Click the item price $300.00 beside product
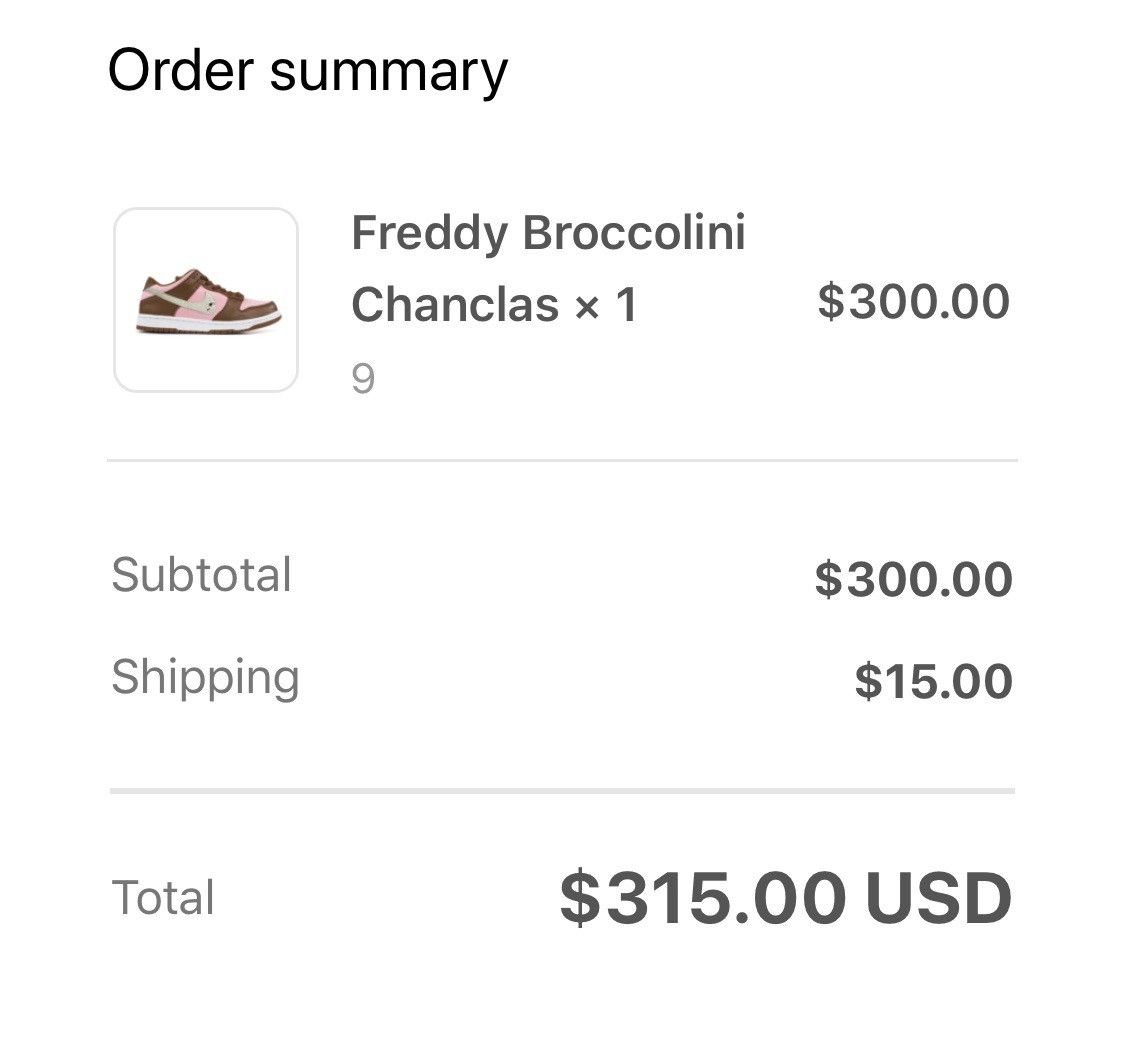Screen dimensions: 1125x1048 913,301
